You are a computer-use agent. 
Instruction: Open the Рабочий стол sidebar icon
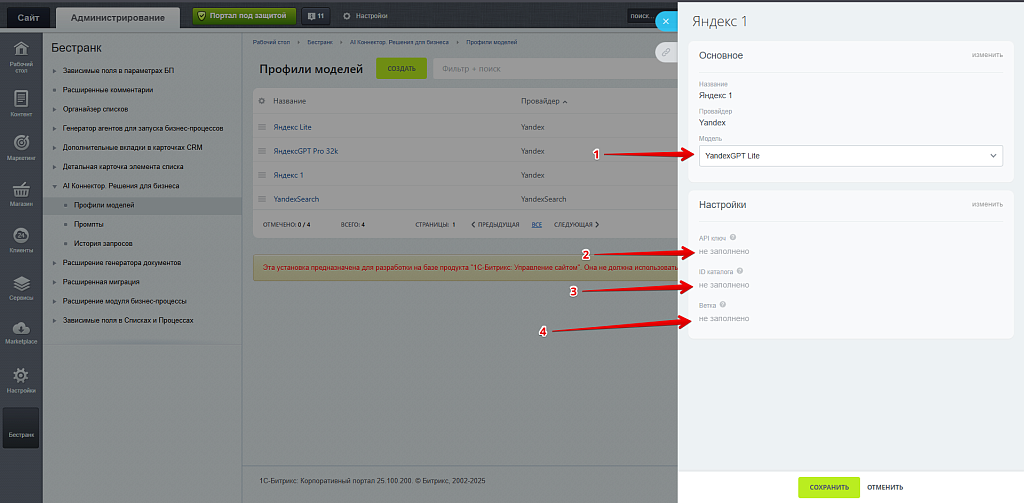[21, 55]
